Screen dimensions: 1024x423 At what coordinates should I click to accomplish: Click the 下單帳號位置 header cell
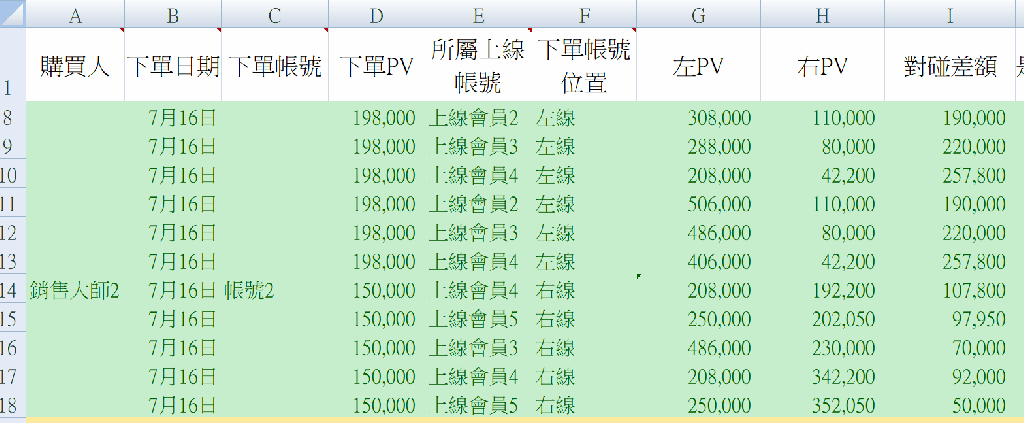point(584,64)
